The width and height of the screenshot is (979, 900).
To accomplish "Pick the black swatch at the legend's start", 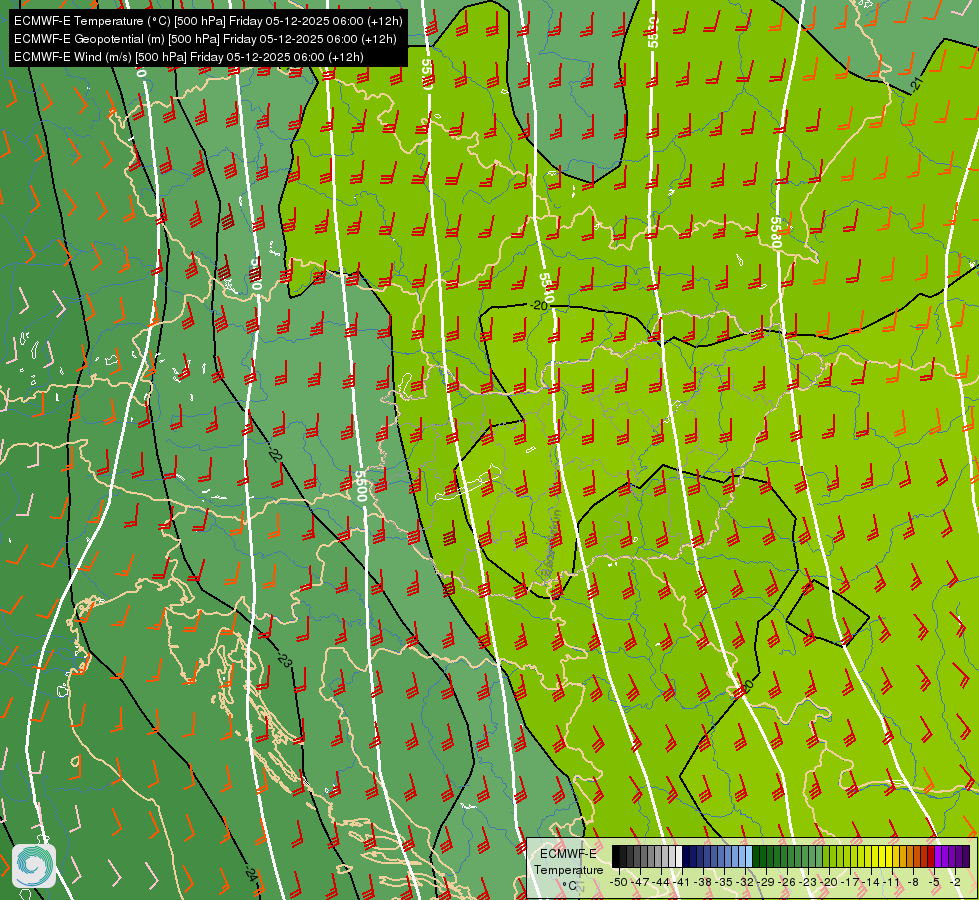I will [616, 856].
